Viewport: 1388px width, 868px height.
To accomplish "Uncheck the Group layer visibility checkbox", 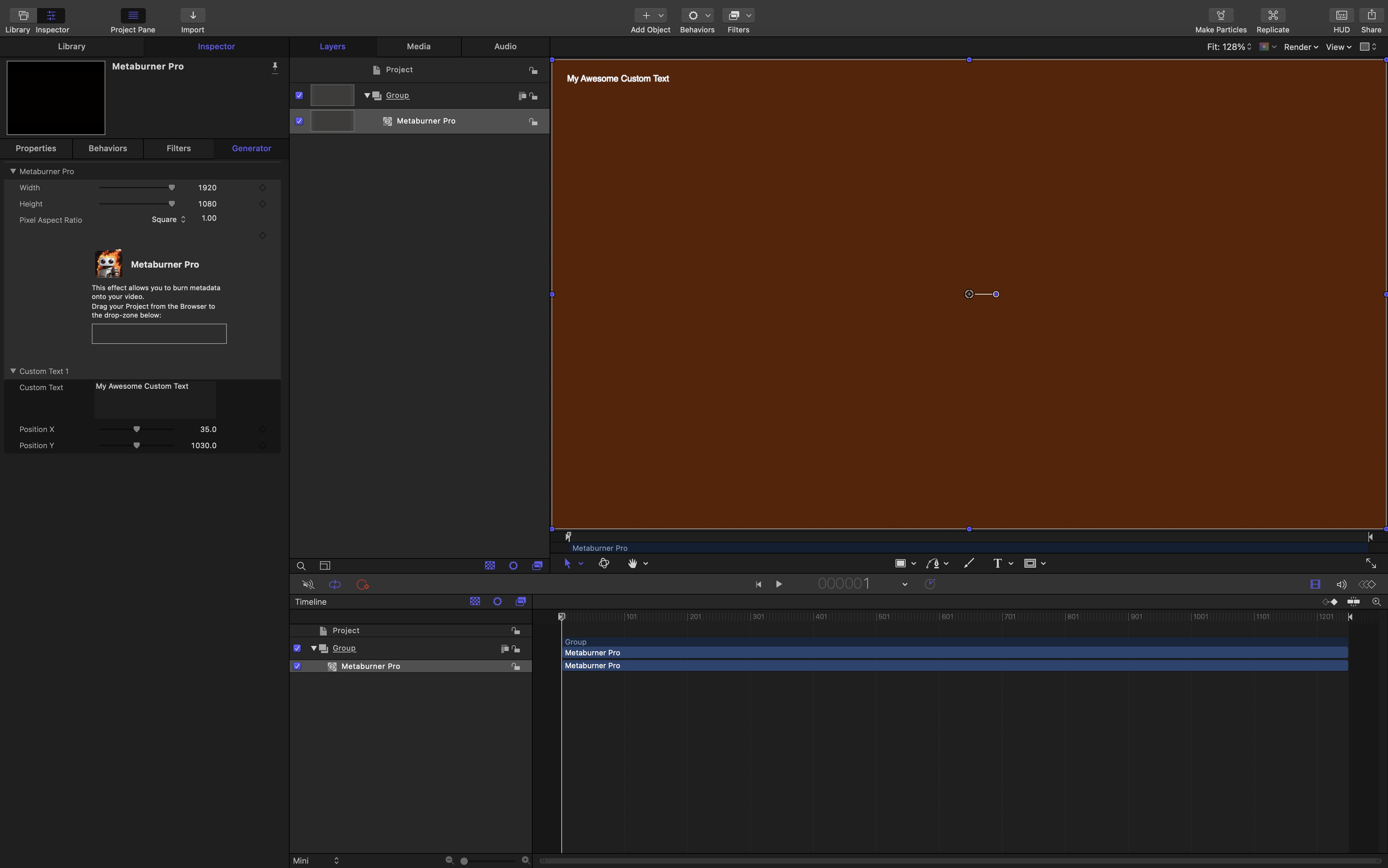I will [299, 95].
